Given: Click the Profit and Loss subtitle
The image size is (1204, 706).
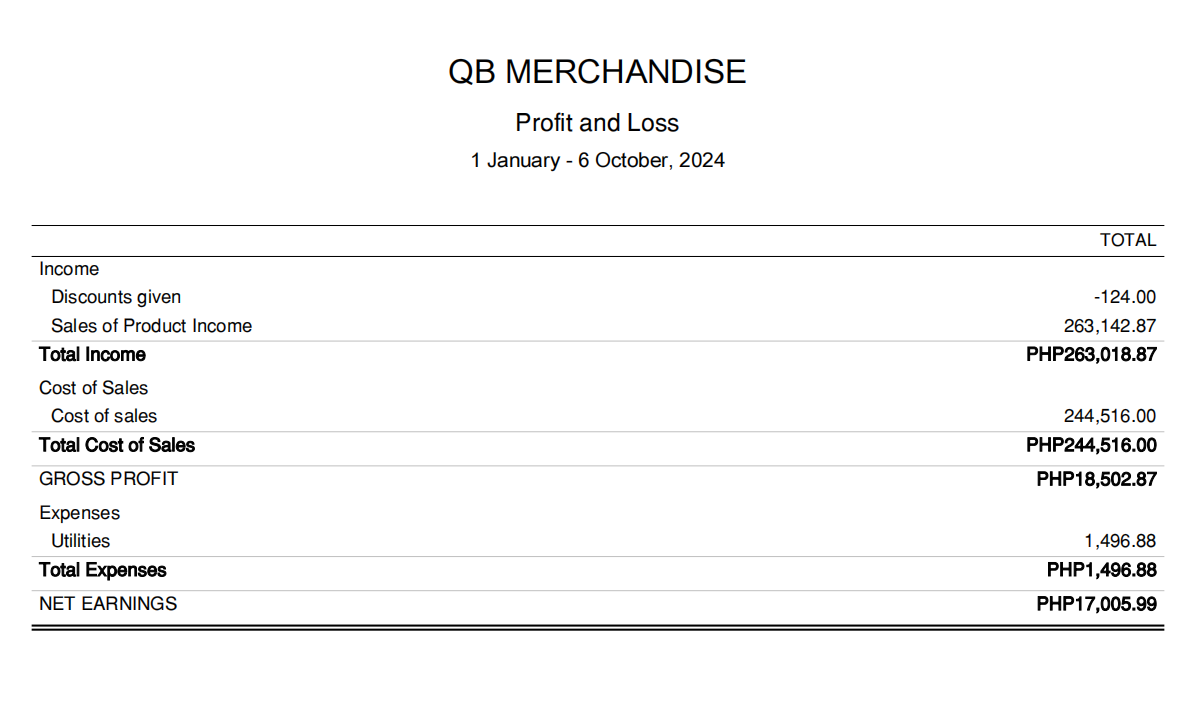Looking at the screenshot, I should coord(597,123).
